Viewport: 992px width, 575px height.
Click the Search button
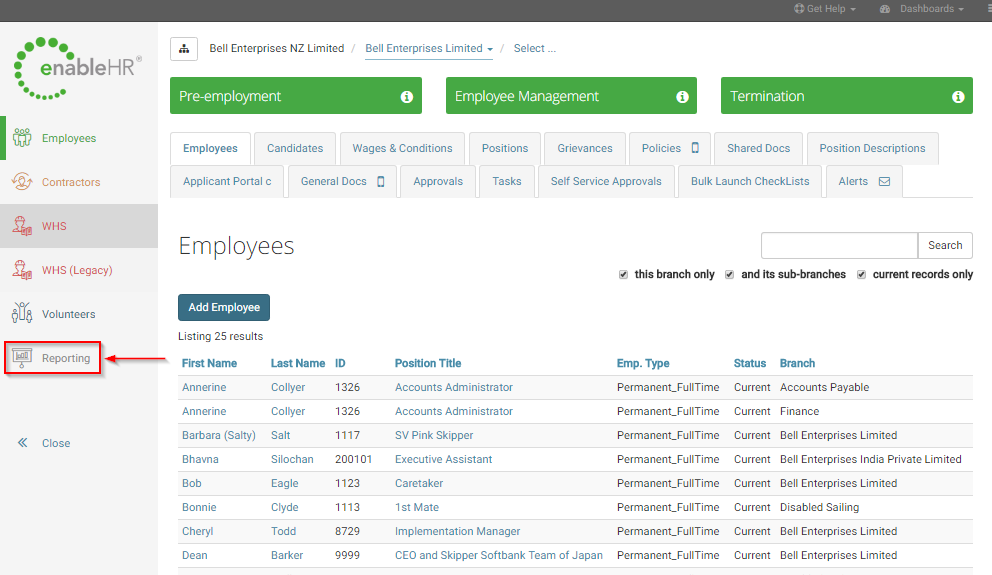pos(945,245)
